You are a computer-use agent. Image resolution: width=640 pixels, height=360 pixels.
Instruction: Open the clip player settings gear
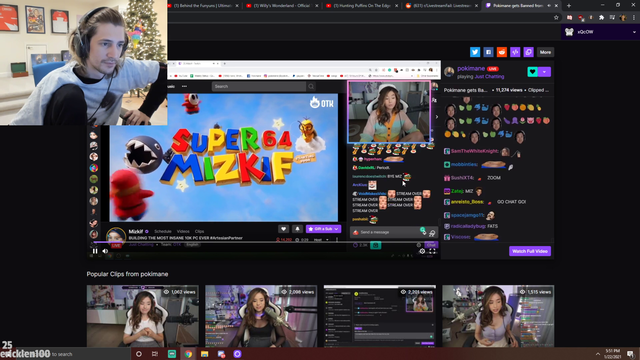[422, 251]
